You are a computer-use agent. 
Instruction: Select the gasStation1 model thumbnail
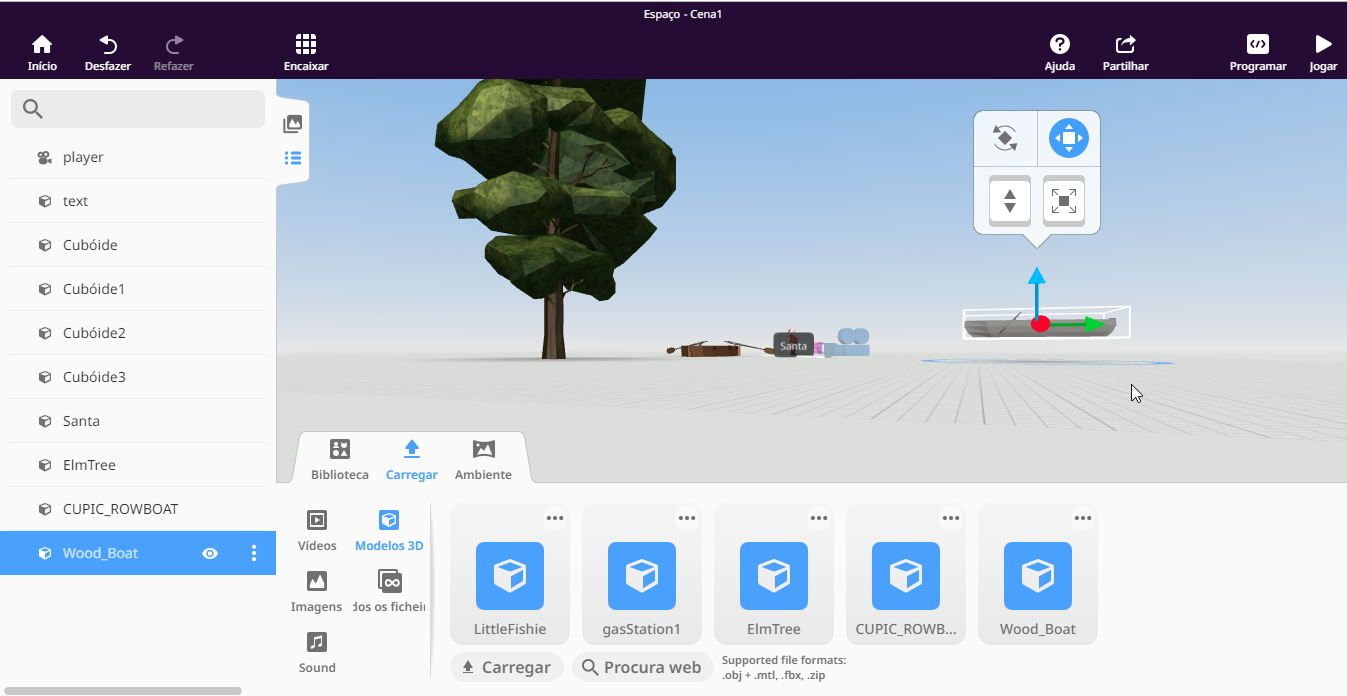(642, 576)
